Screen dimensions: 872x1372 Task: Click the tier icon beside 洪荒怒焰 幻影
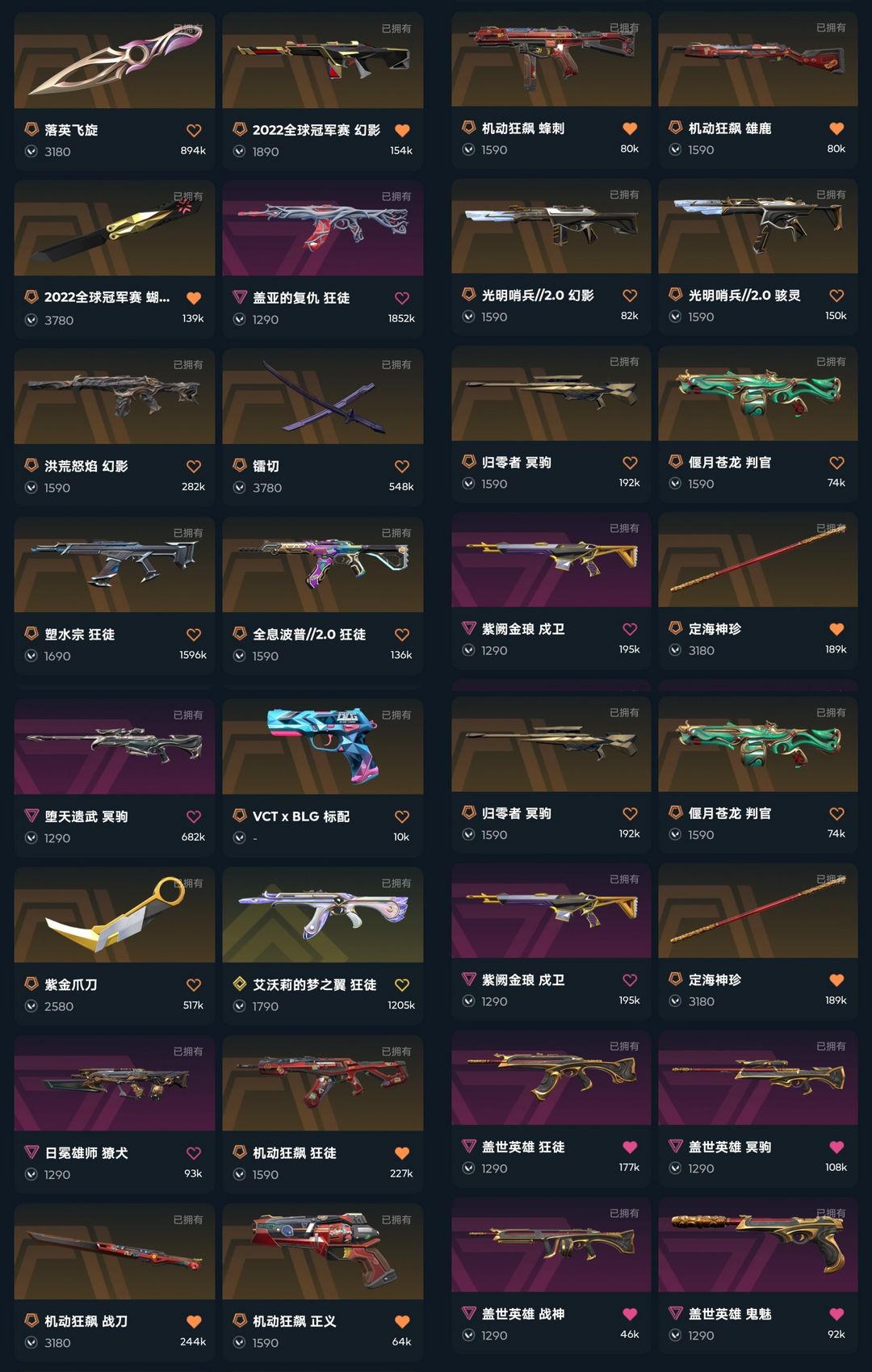click(31, 465)
